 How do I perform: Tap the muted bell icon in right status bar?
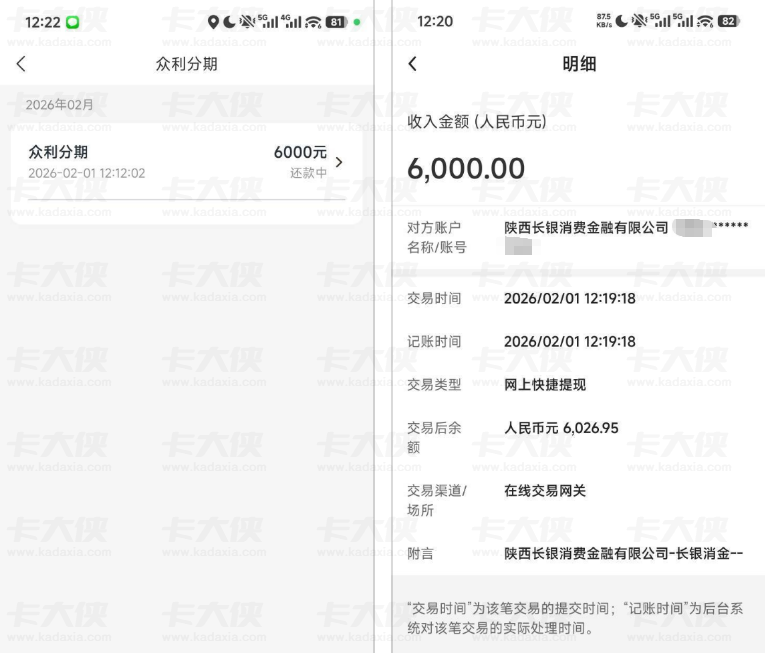click(x=639, y=21)
